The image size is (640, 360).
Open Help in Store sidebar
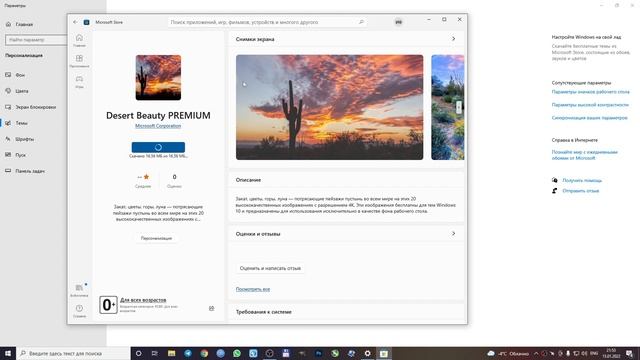pos(79,311)
